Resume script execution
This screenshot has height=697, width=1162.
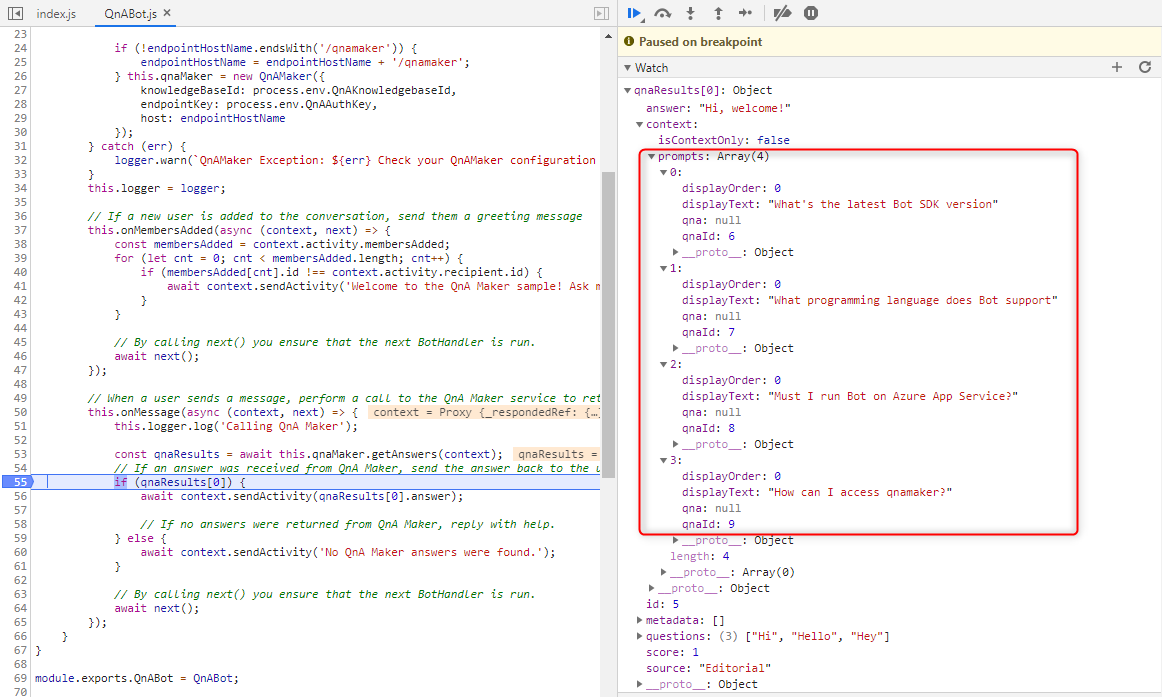click(633, 13)
